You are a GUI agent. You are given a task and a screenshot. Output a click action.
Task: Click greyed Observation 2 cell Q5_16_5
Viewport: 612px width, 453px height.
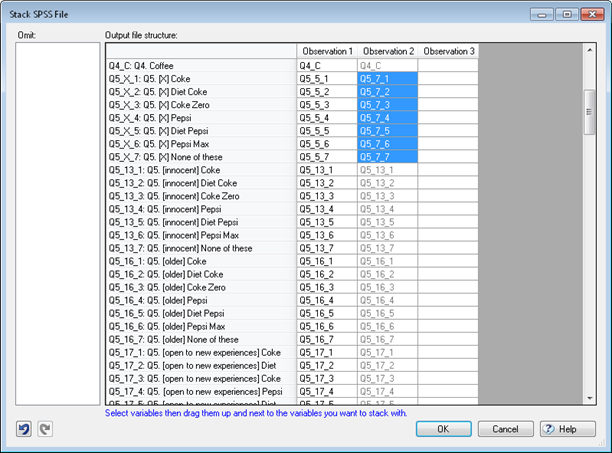(388, 313)
